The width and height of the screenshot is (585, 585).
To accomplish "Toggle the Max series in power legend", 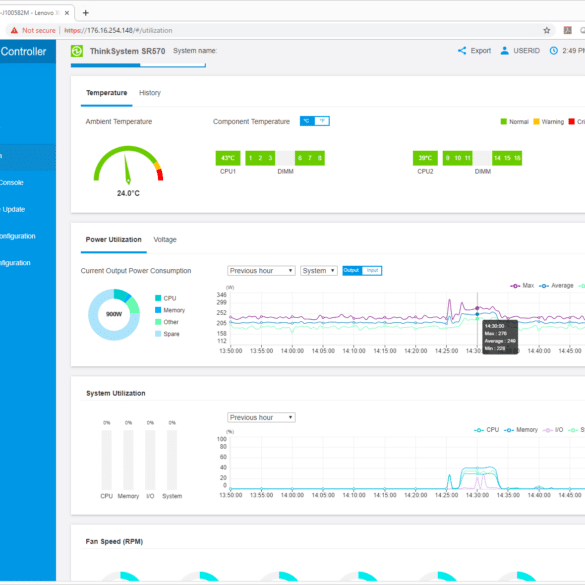I will [x=522, y=286].
